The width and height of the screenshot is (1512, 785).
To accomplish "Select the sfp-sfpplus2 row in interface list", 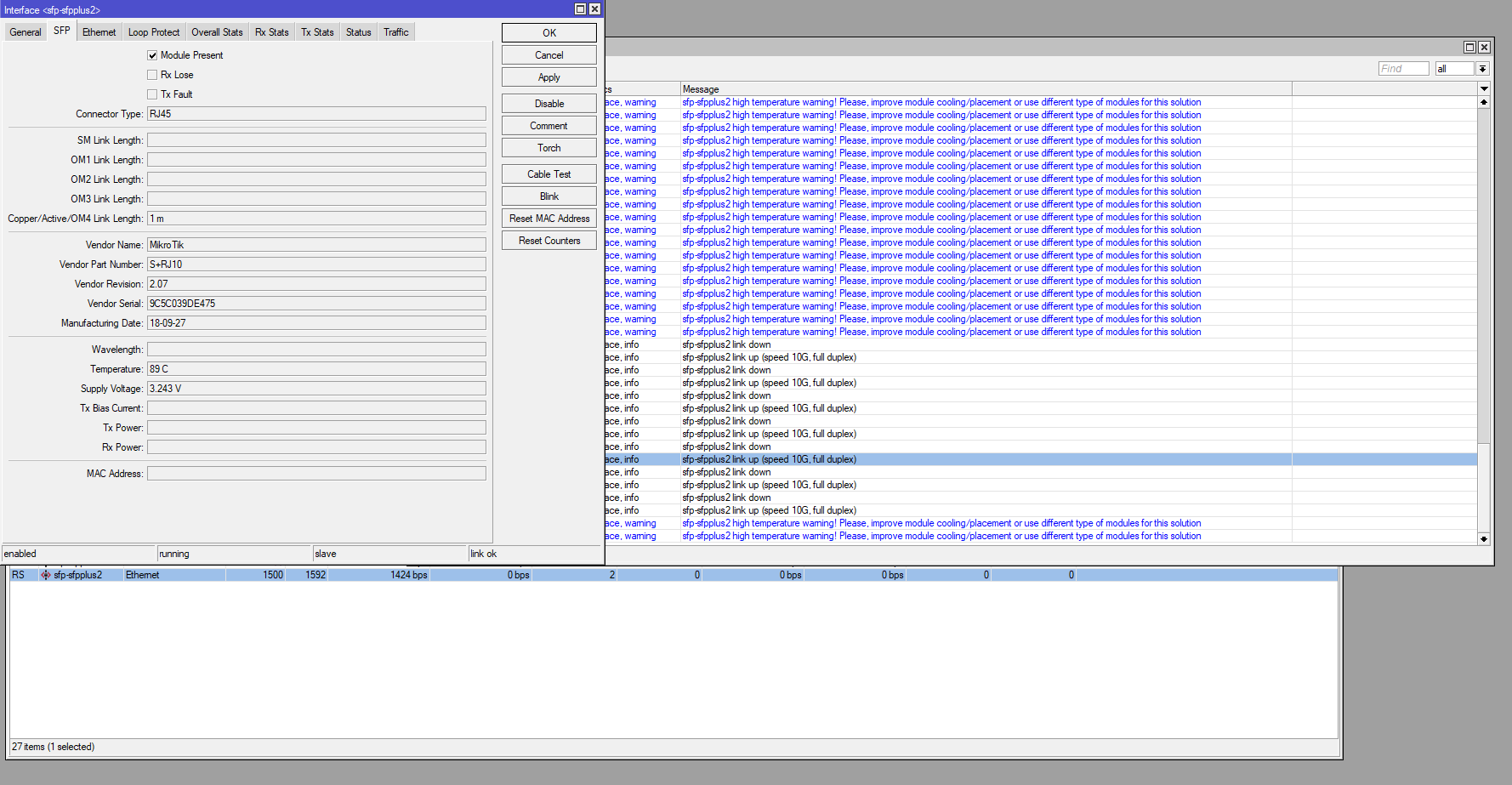I will click(x=674, y=575).
